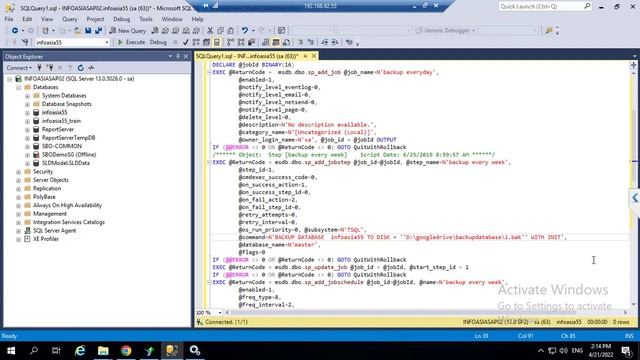Viewport: 640px width, 360px height.
Task: Open the View menu
Action: coord(47,19)
